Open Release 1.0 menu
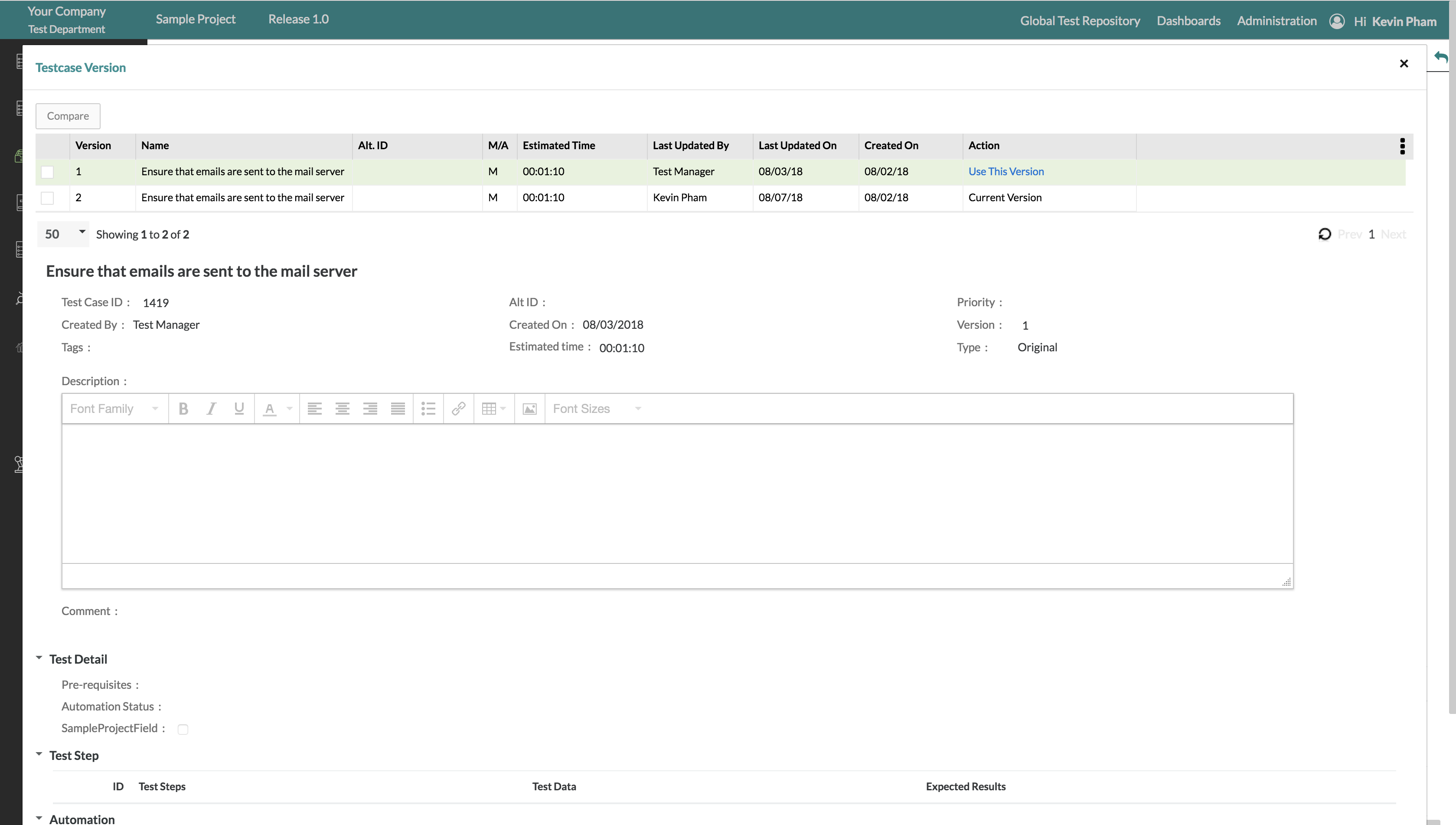 [x=298, y=19]
